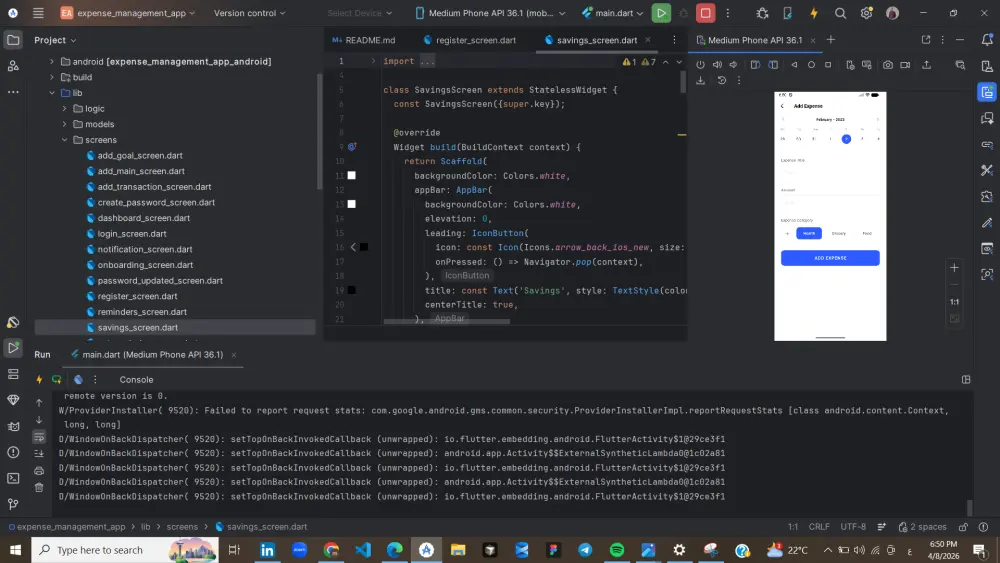1000x563 pixels.
Task: Switch to README.md tab
Action: click(364, 40)
